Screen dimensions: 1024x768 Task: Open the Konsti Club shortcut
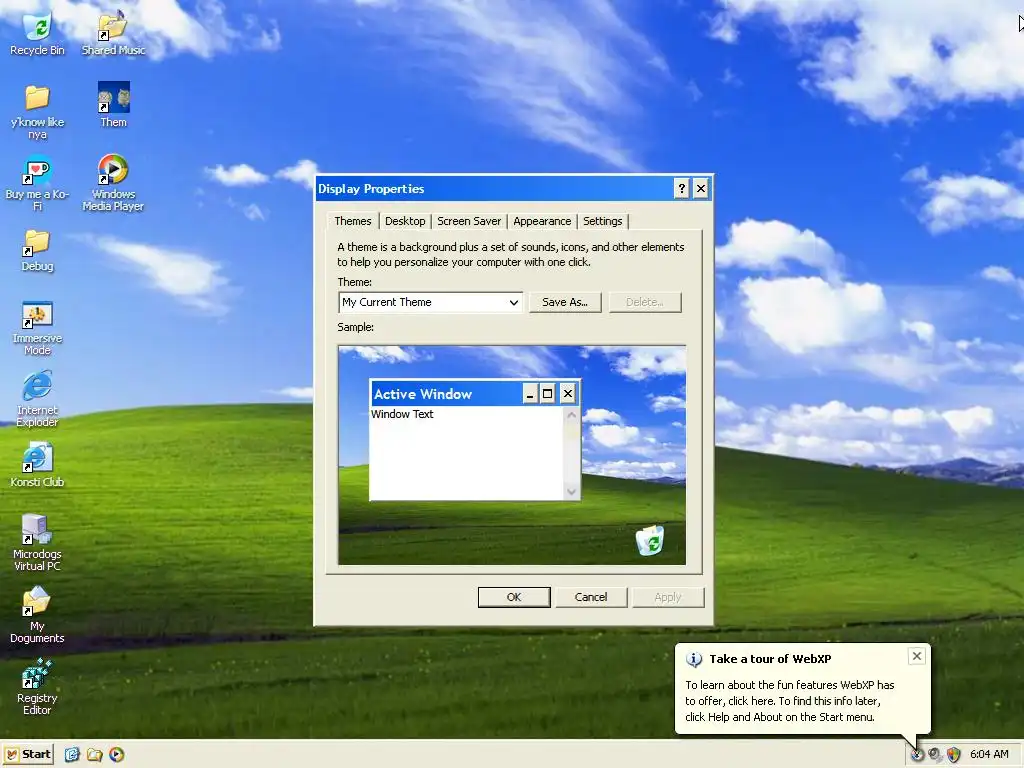(37, 465)
